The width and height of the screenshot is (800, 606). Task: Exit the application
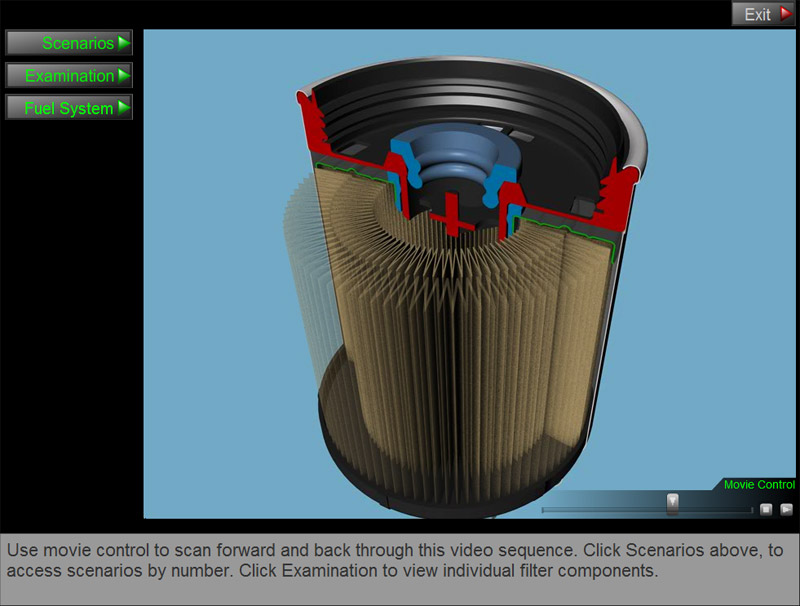763,14
